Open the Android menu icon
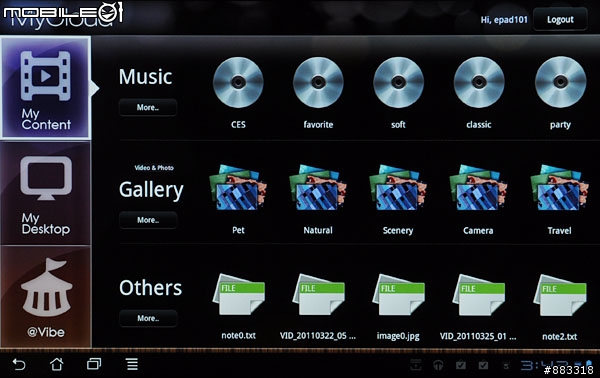Image resolution: width=600 pixels, height=378 pixels. tap(132, 364)
